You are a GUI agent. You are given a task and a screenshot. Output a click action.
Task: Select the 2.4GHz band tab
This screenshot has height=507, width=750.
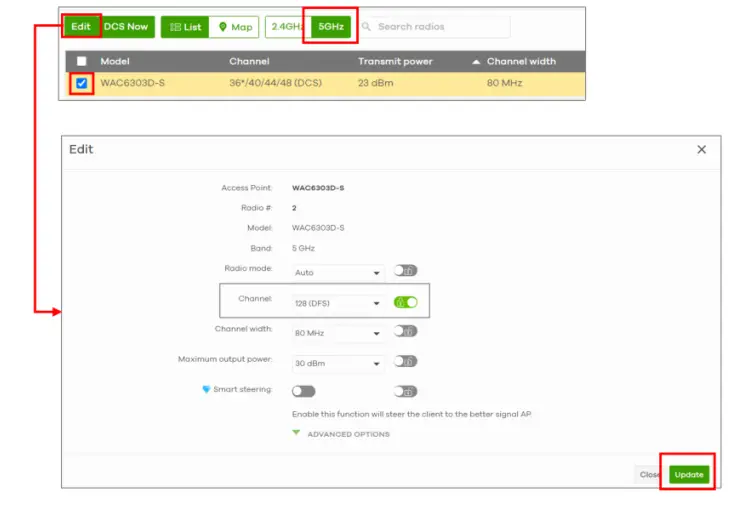(x=288, y=27)
